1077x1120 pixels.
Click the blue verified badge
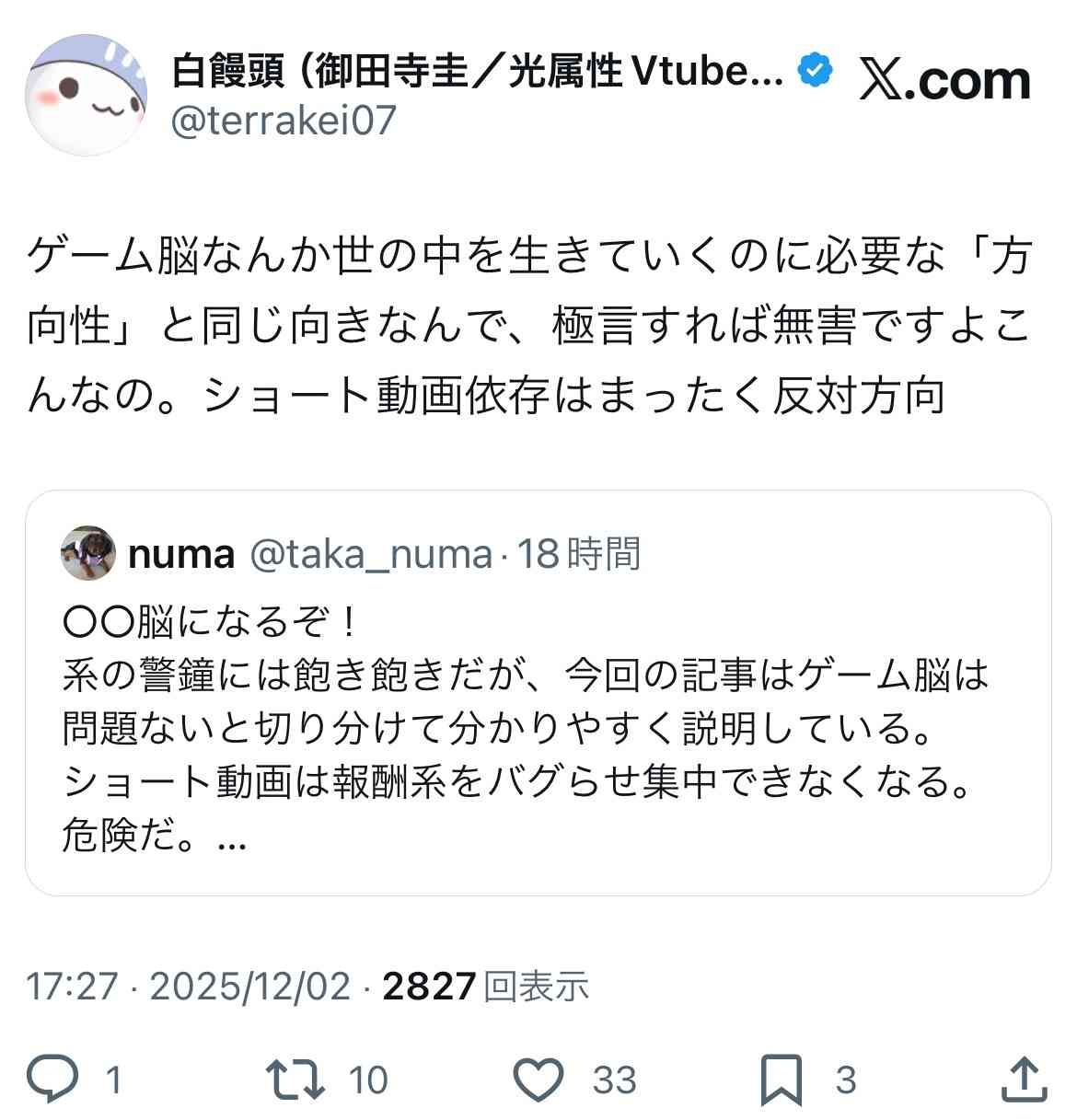(x=815, y=70)
